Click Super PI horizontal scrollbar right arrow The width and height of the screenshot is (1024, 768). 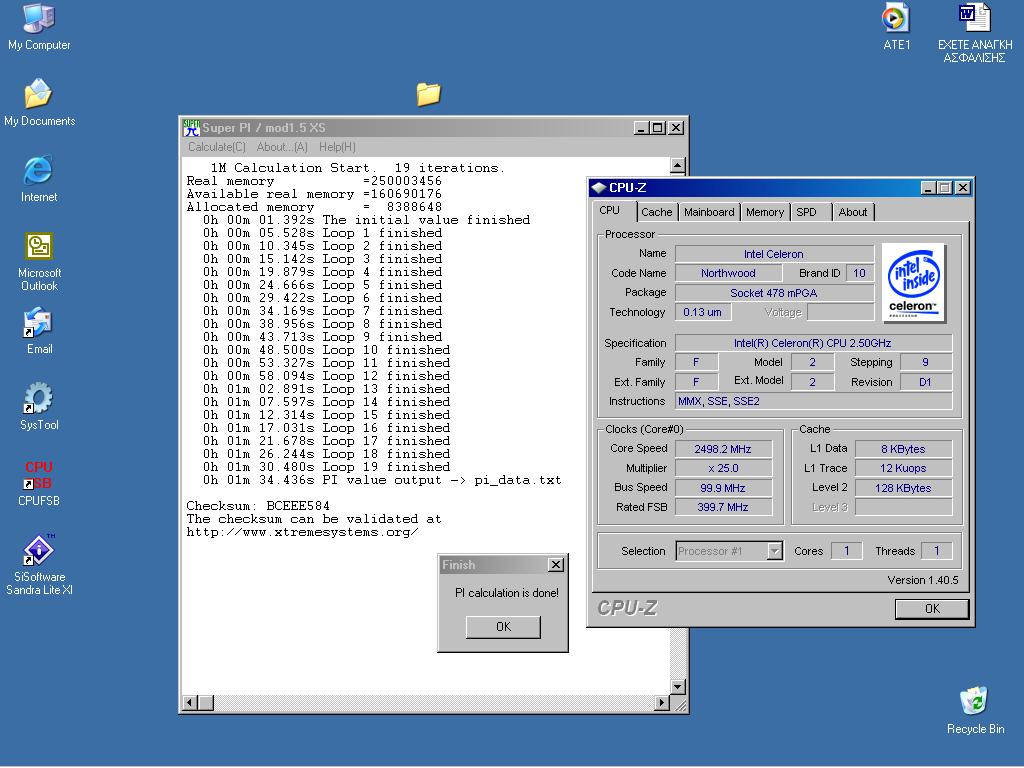pos(662,703)
